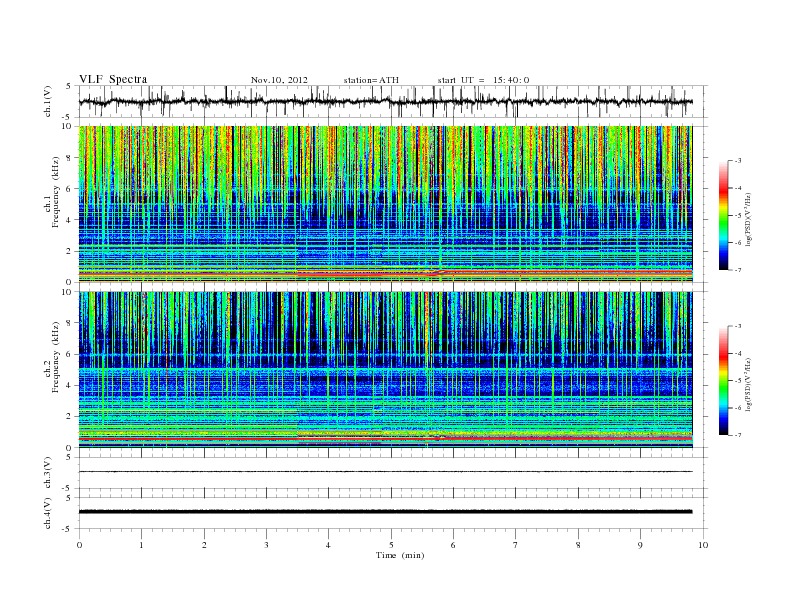
Task: Click log(PSD) label beside ch.1 colorbar
Action: point(748,219)
